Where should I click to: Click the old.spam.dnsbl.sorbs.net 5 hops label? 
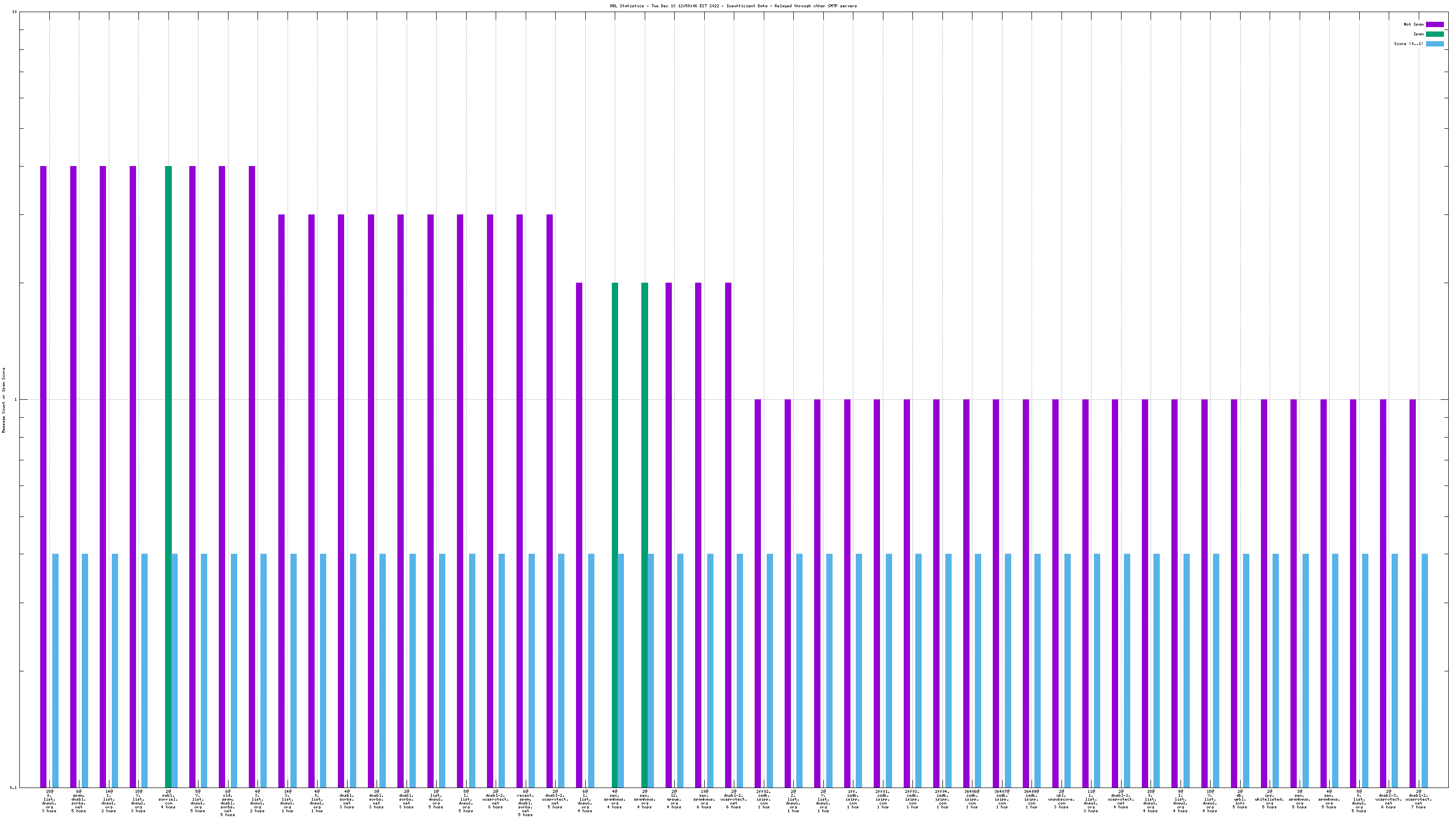coord(227,803)
